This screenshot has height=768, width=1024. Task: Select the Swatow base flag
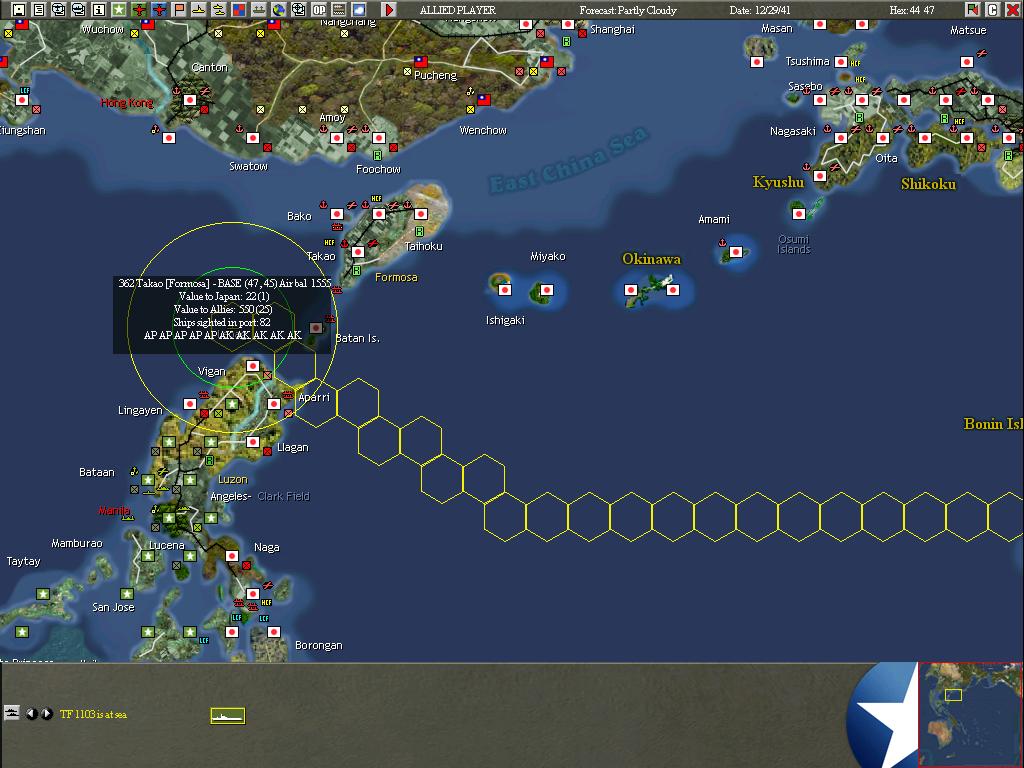pyautogui.click(x=253, y=138)
